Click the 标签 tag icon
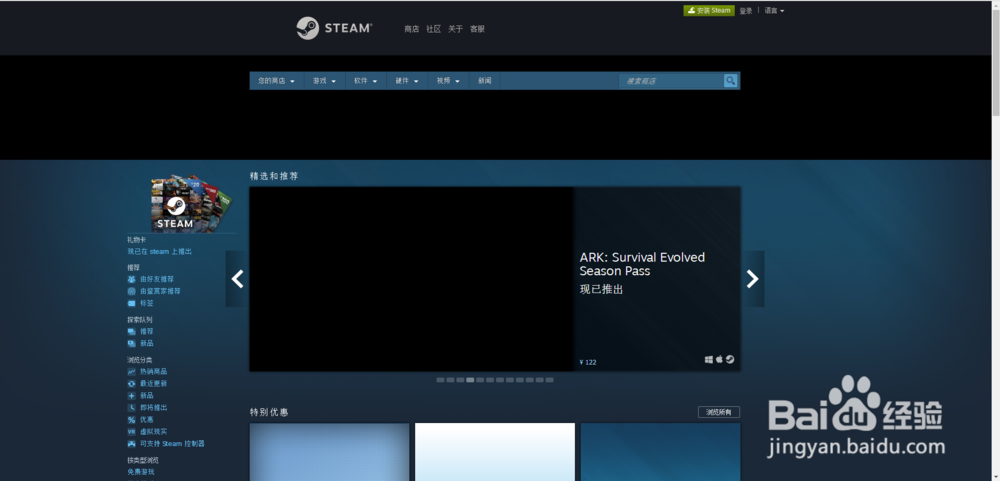This screenshot has height=481, width=1000. 131,304
